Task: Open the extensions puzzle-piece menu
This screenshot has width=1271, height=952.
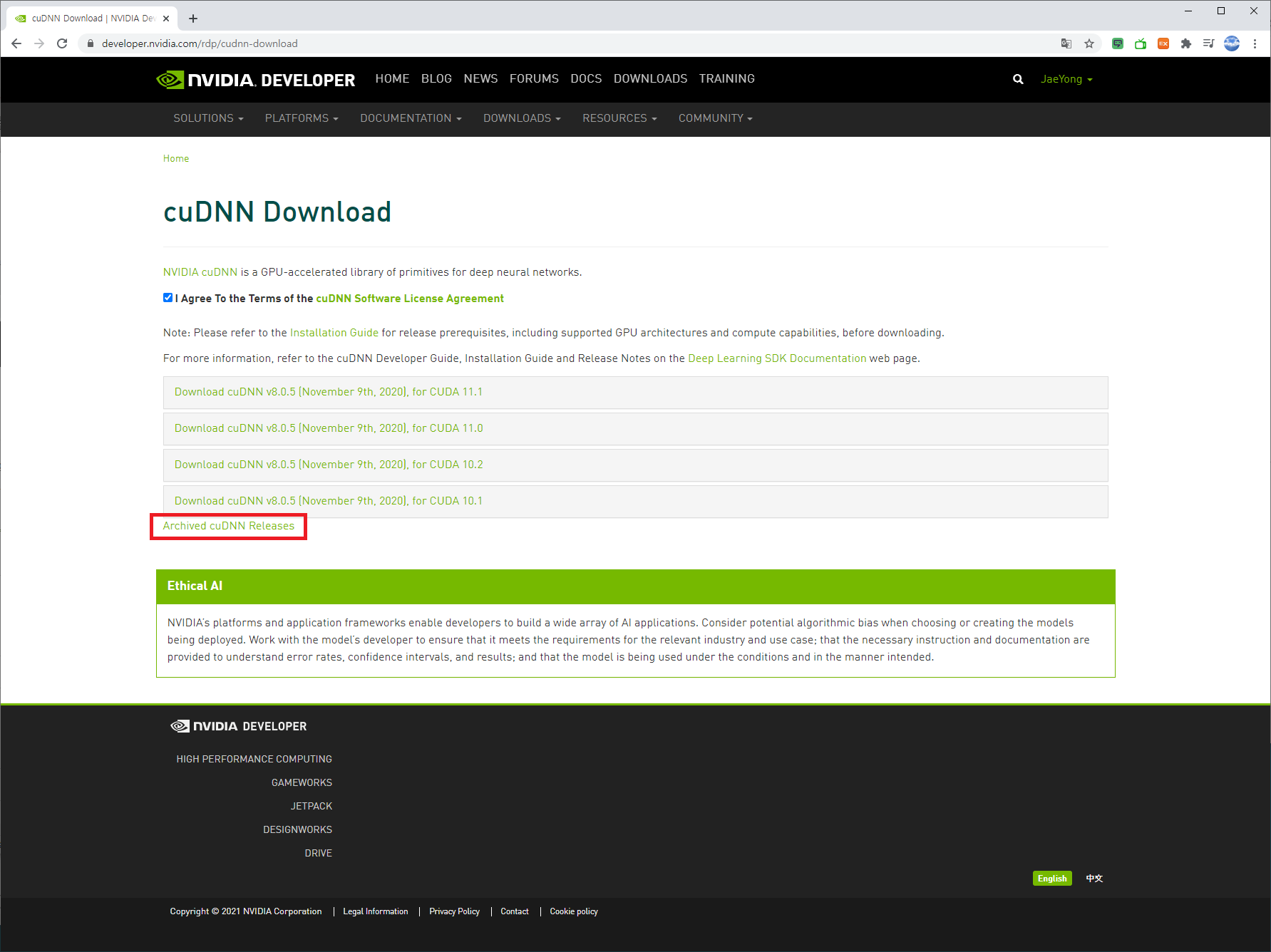Action: [x=1186, y=43]
